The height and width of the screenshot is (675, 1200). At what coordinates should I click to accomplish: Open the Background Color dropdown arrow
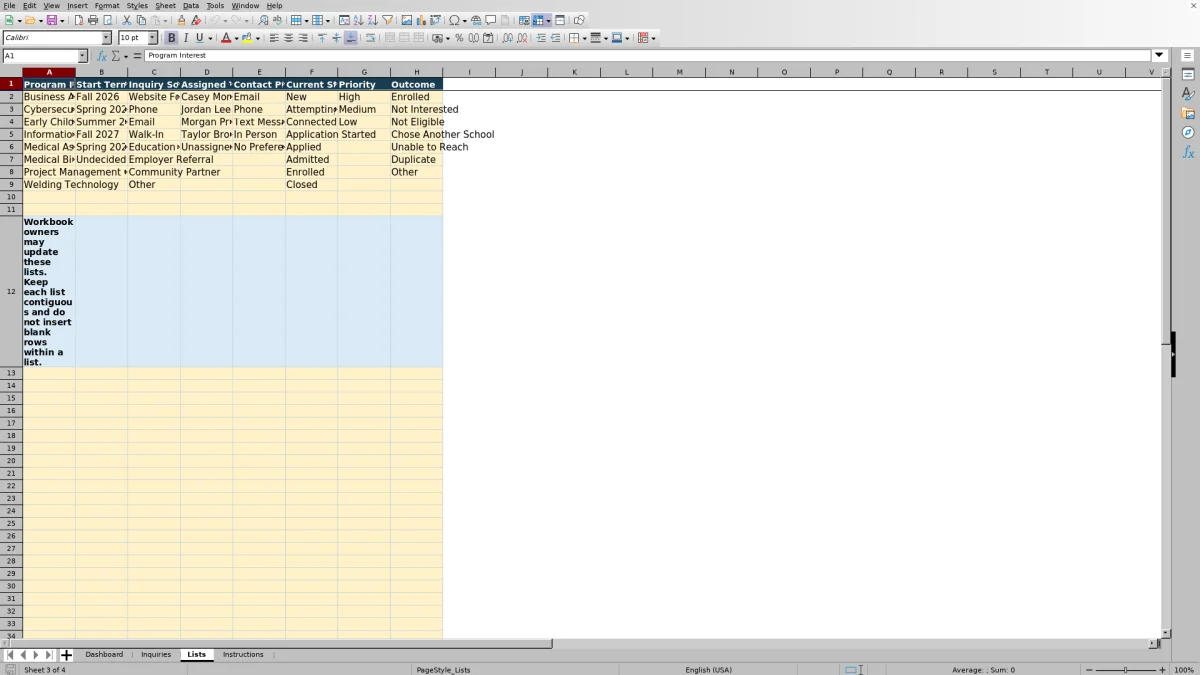[x=258, y=38]
